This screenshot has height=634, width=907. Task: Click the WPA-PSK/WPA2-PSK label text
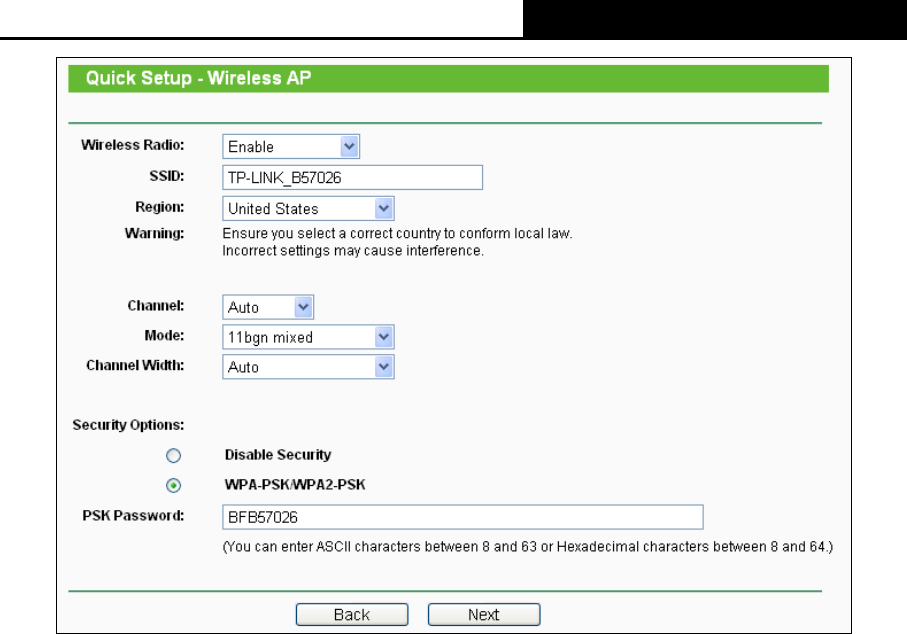tap(295, 485)
